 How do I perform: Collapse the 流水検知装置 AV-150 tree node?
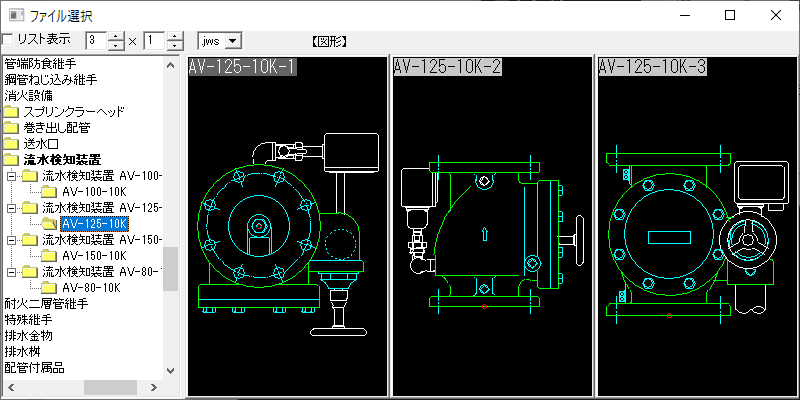(11, 240)
